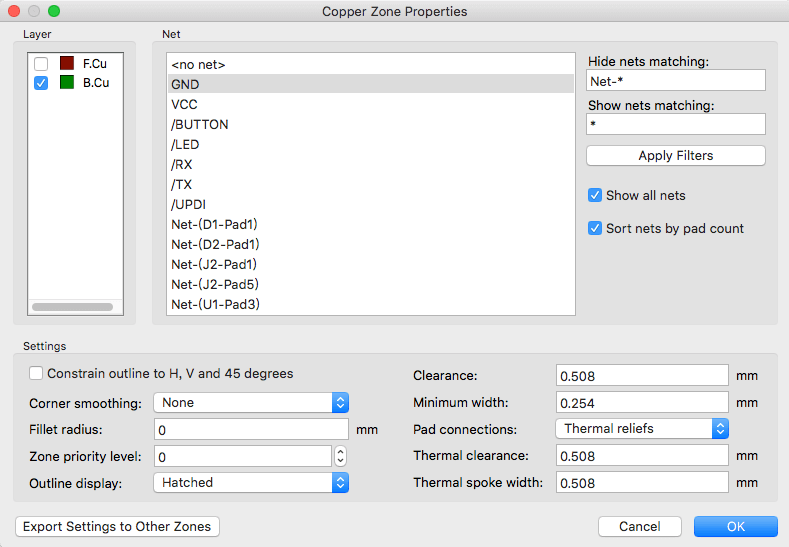This screenshot has height=547, width=789.
Task: Disable Sort nets by pad count
Action: tap(595, 228)
